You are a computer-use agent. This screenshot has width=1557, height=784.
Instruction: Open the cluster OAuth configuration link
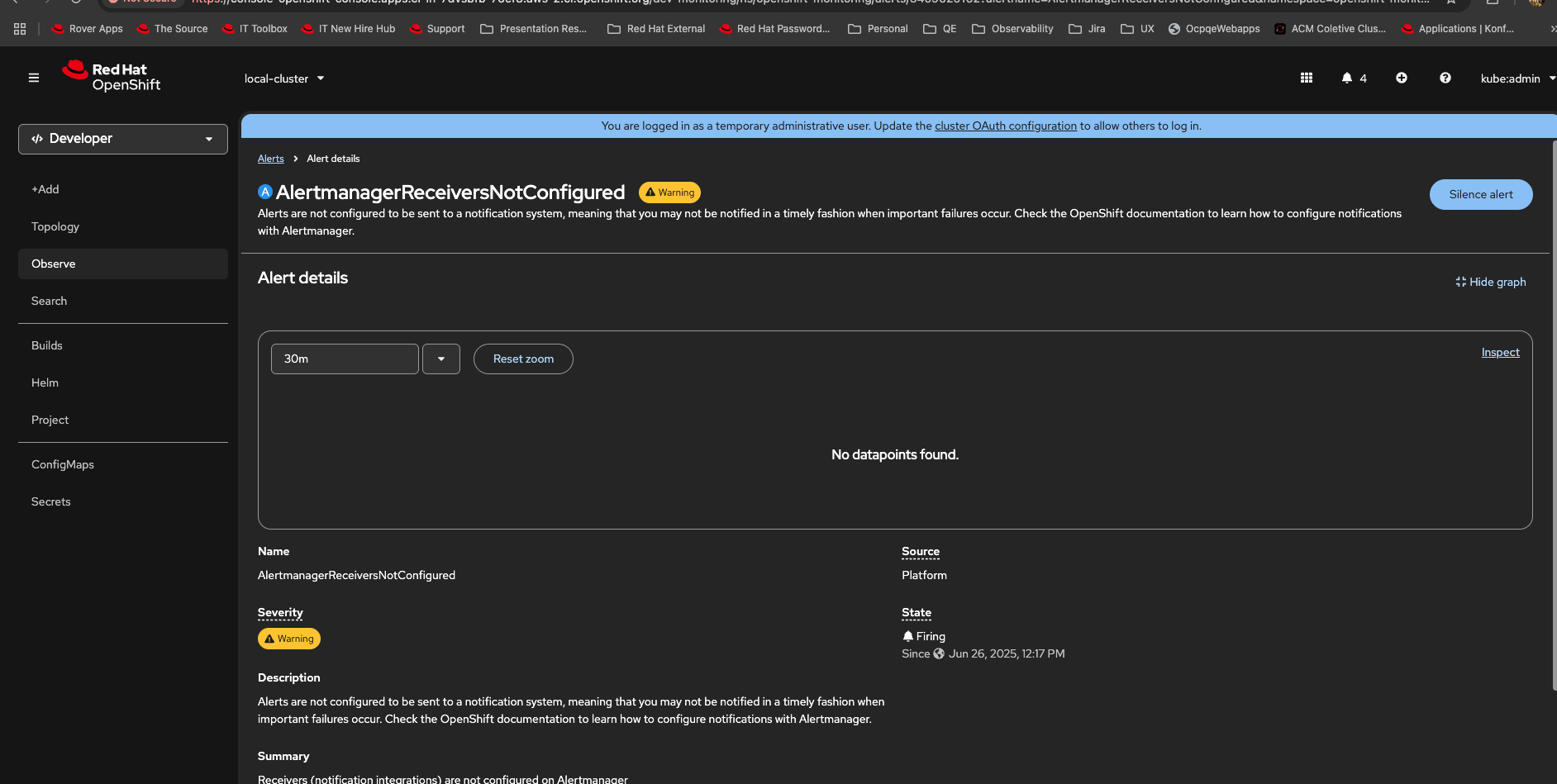click(x=1006, y=126)
